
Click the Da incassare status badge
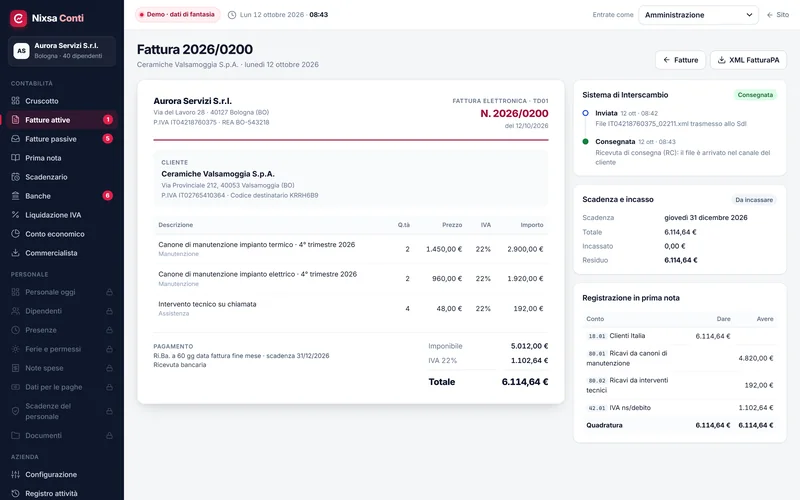(x=754, y=200)
